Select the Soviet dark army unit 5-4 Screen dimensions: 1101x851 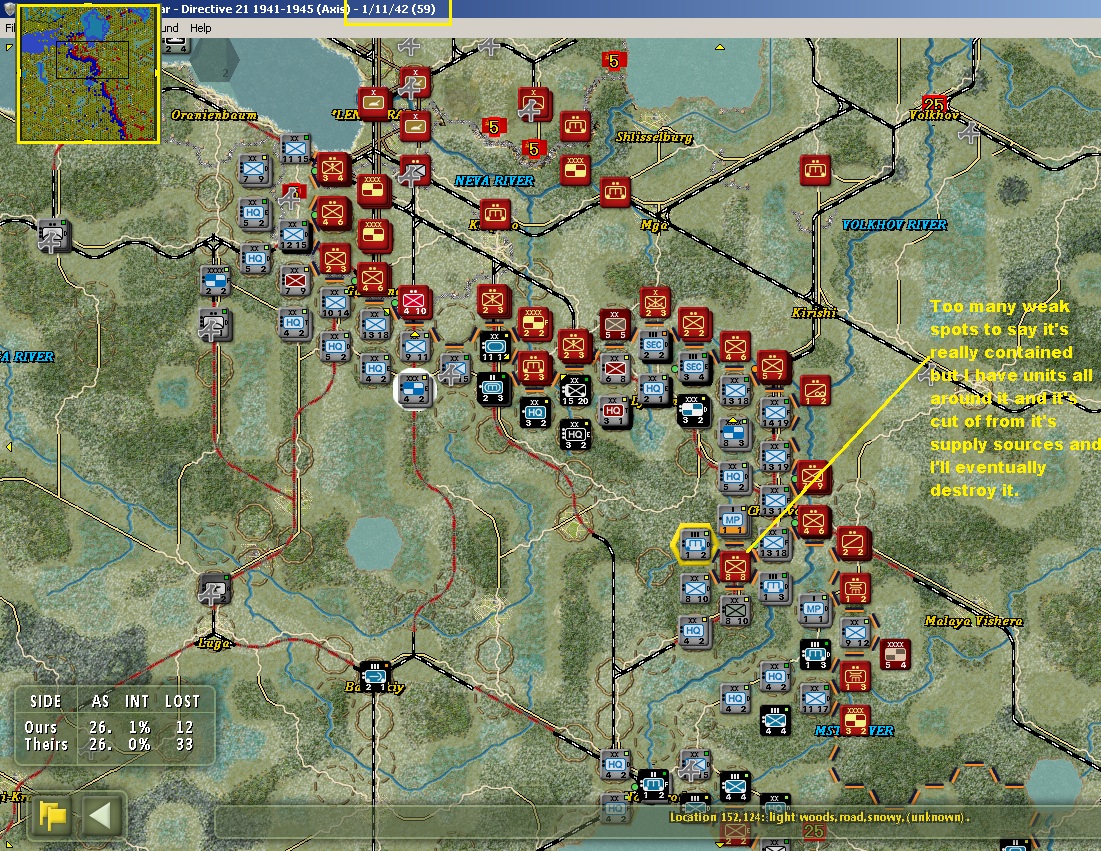coord(895,654)
